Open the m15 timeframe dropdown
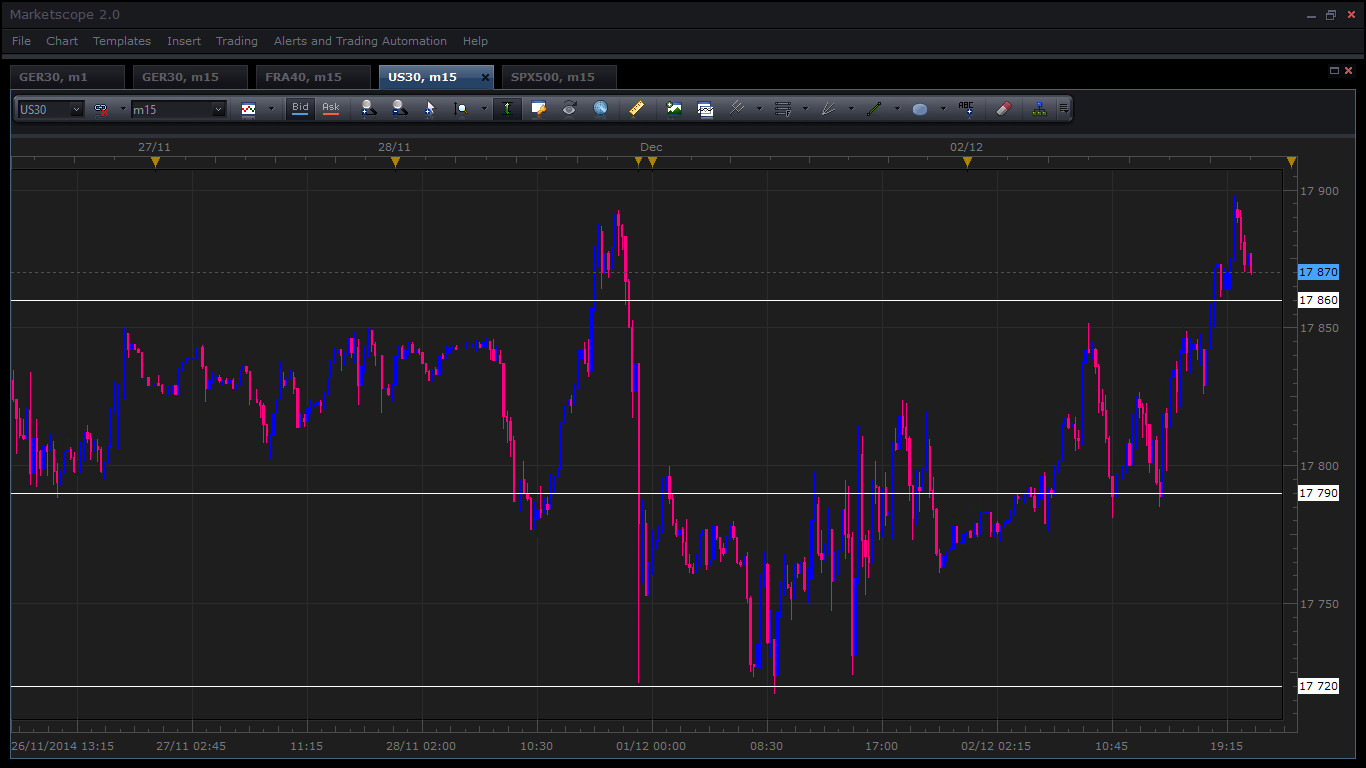This screenshot has width=1366, height=768. tap(218, 109)
